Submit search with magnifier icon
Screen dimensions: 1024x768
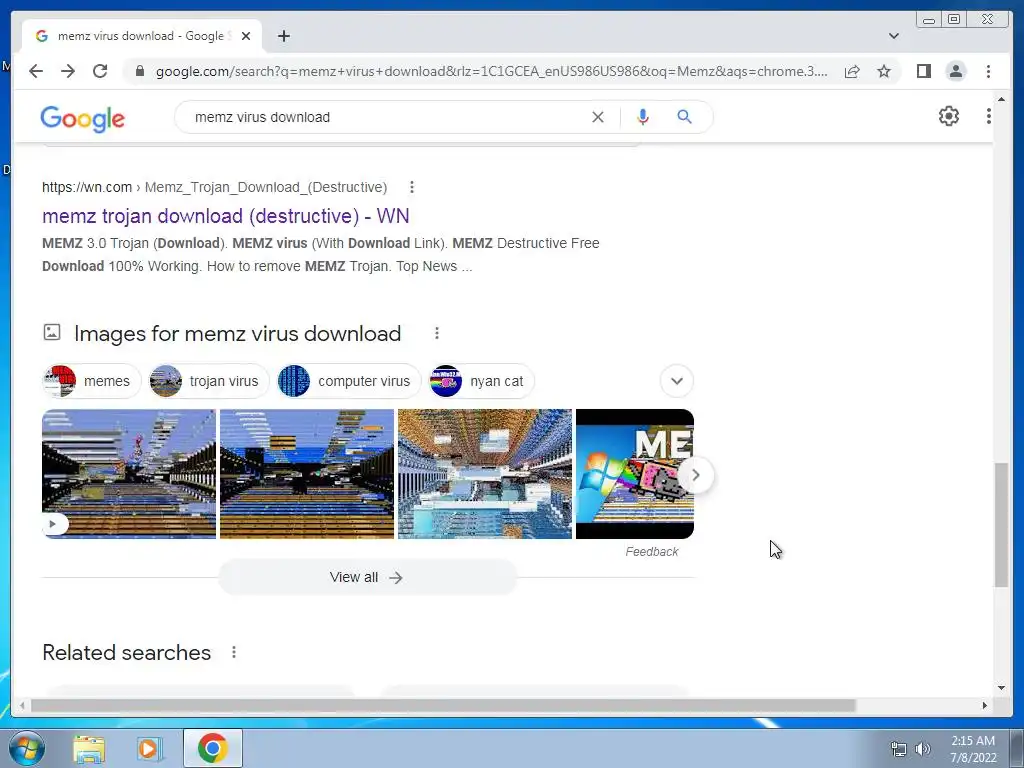click(x=684, y=117)
